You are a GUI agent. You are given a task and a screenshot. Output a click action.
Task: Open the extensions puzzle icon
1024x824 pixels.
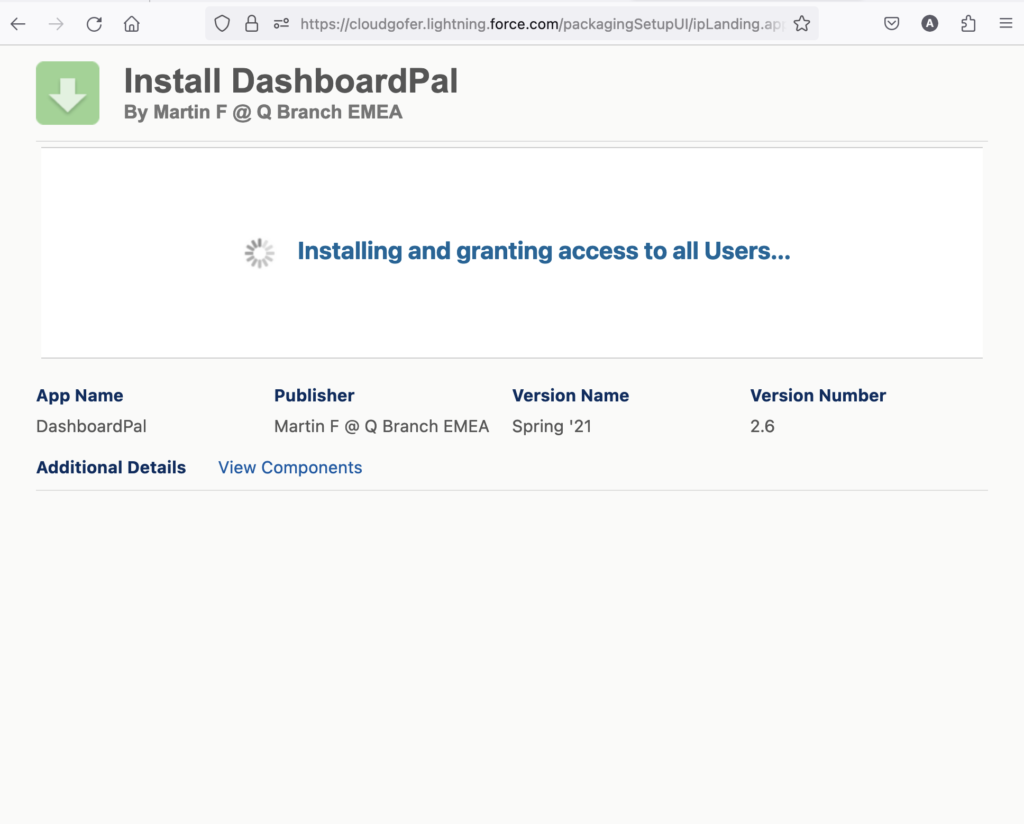tap(968, 24)
